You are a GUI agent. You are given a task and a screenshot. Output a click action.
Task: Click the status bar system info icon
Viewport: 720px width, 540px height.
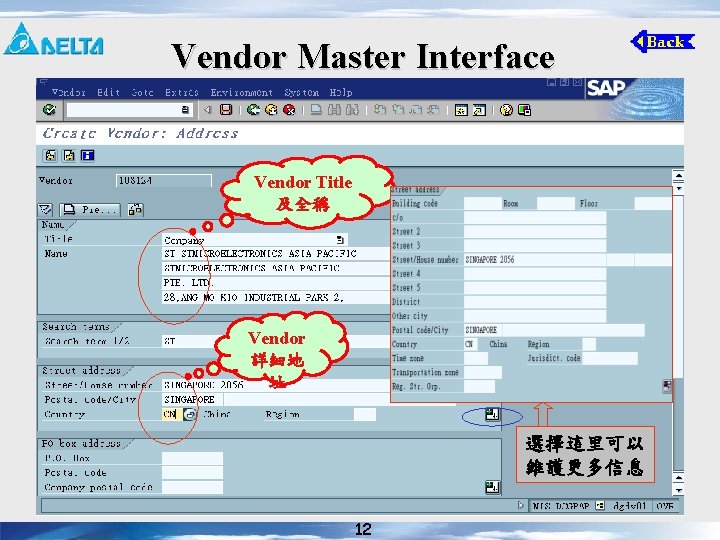click(600, 506)
